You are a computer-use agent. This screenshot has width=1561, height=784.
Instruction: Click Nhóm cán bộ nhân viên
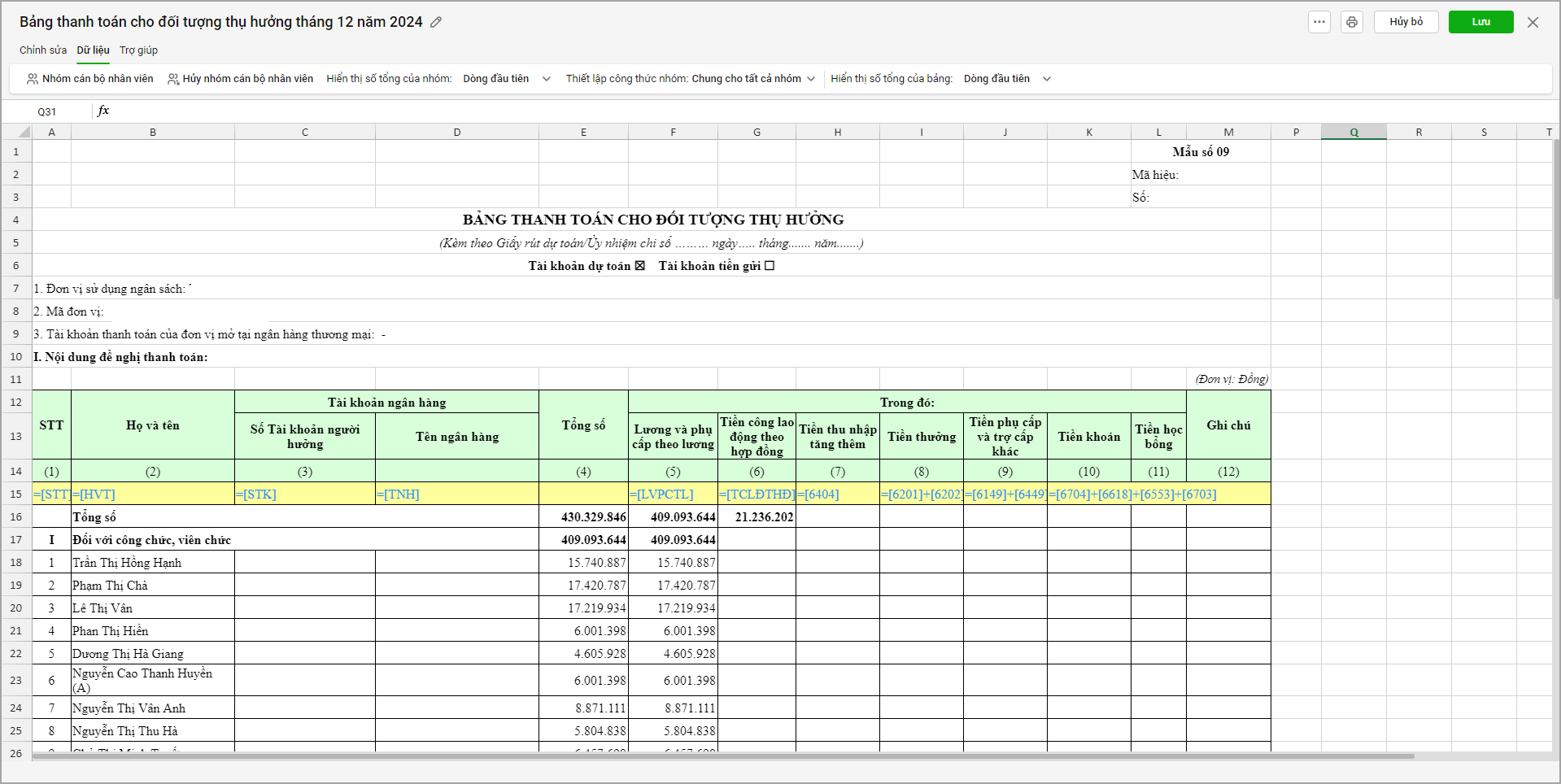(90, 79)
